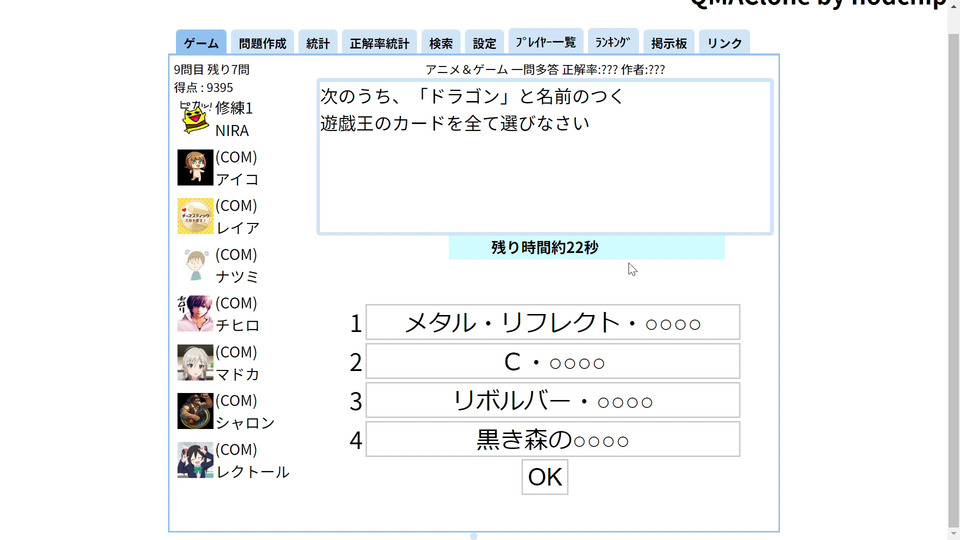The height and width of the screenshot is (540, 960).
Task: Click アイコ's avatar icon
Action: [195, 167]
